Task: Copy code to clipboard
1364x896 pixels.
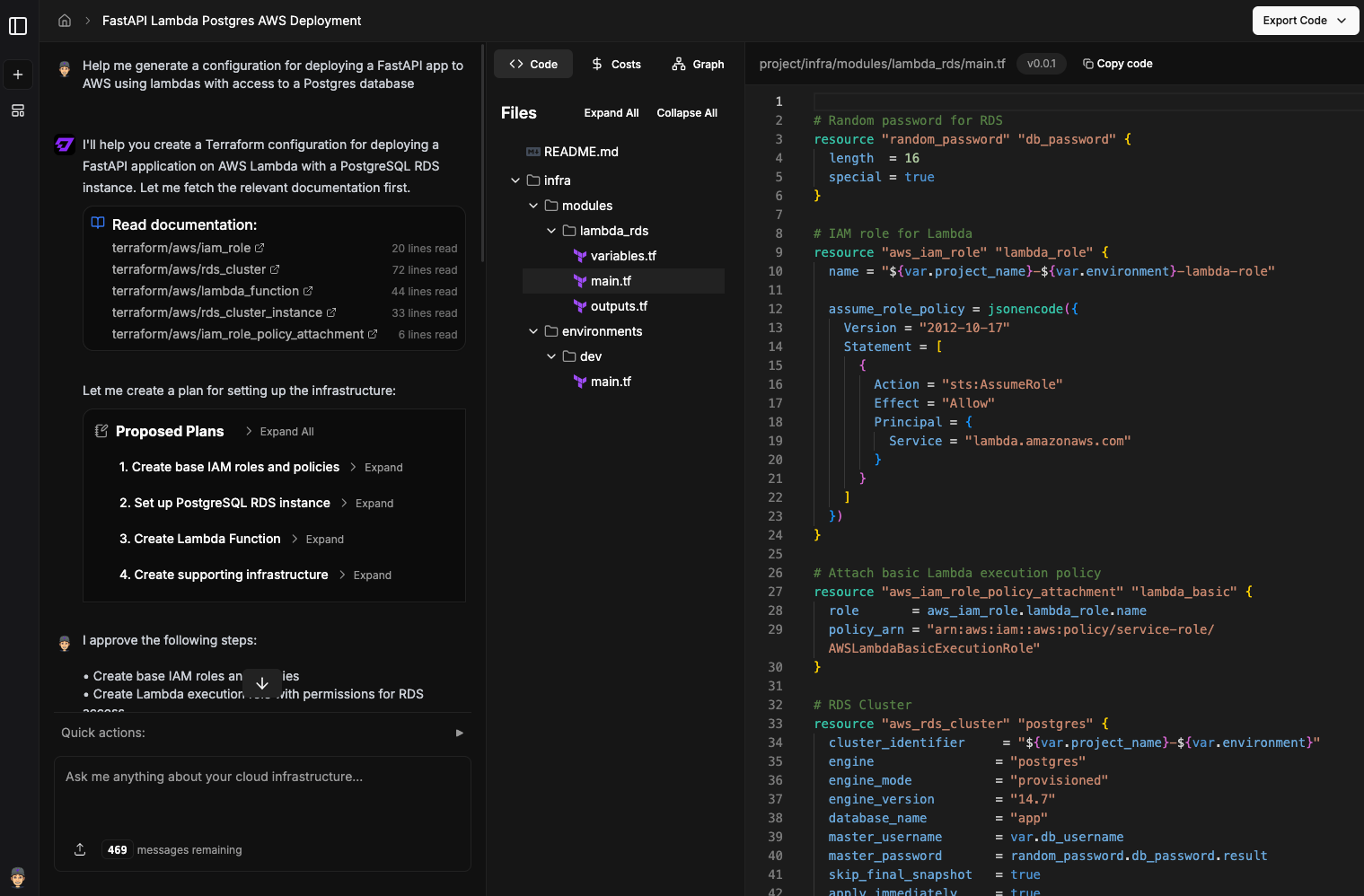Action: pyautogui.click(x=1118, y=64)
